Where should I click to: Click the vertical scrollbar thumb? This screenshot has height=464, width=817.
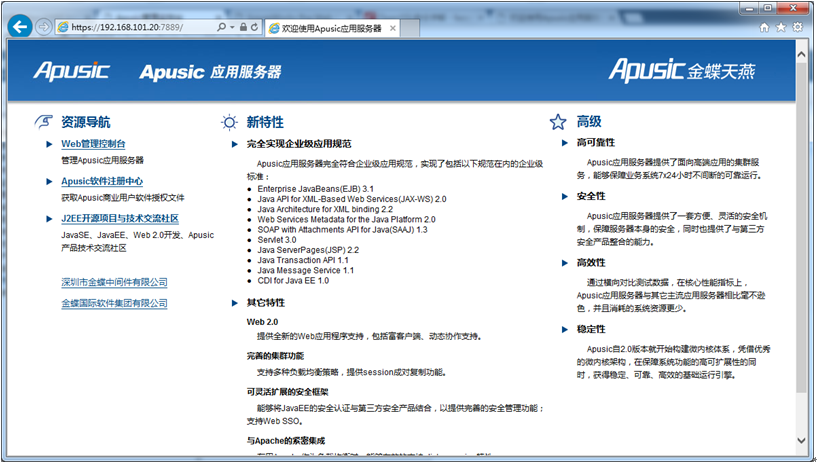coord(801,229)
